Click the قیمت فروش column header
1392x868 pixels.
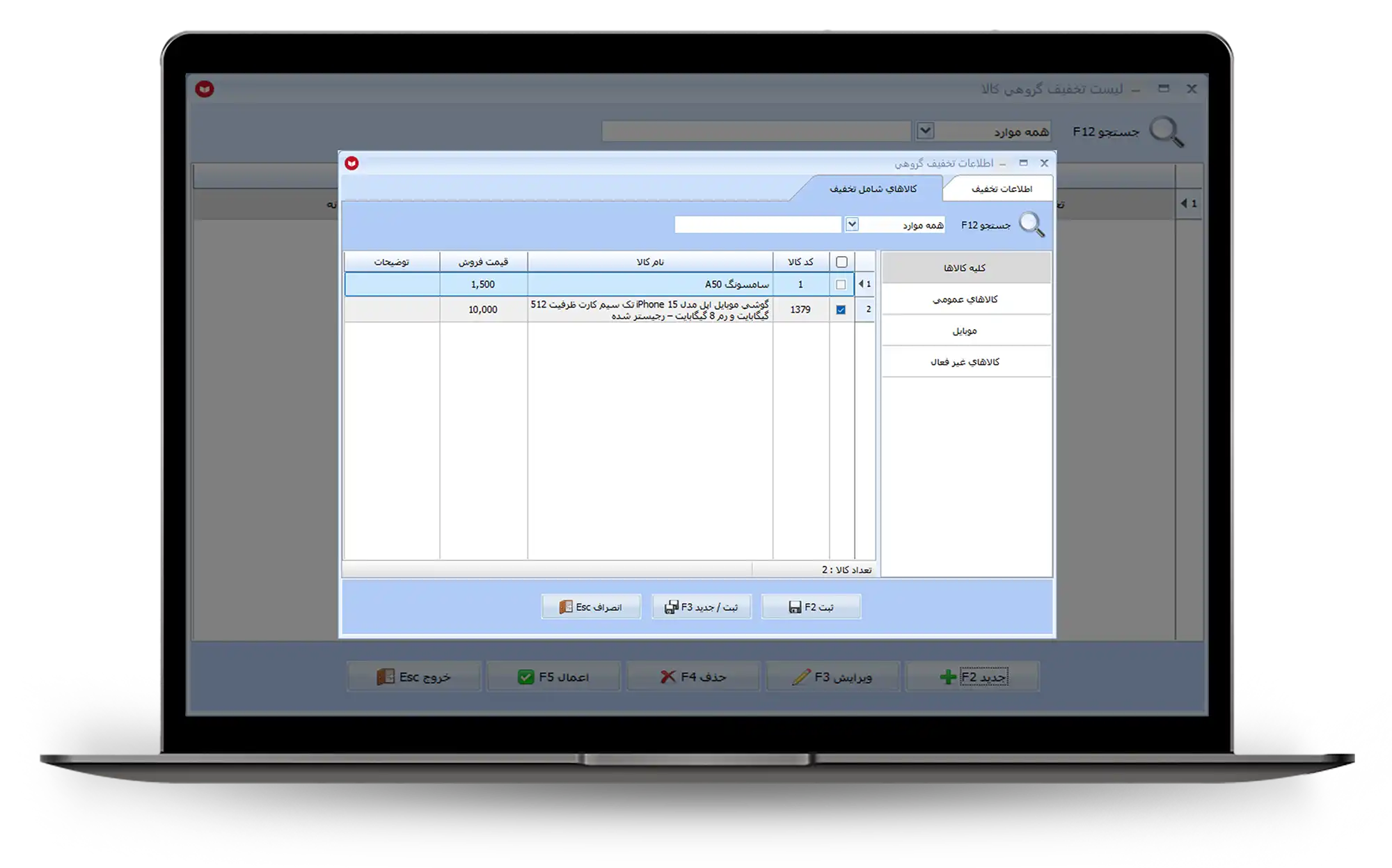[483, 262]
